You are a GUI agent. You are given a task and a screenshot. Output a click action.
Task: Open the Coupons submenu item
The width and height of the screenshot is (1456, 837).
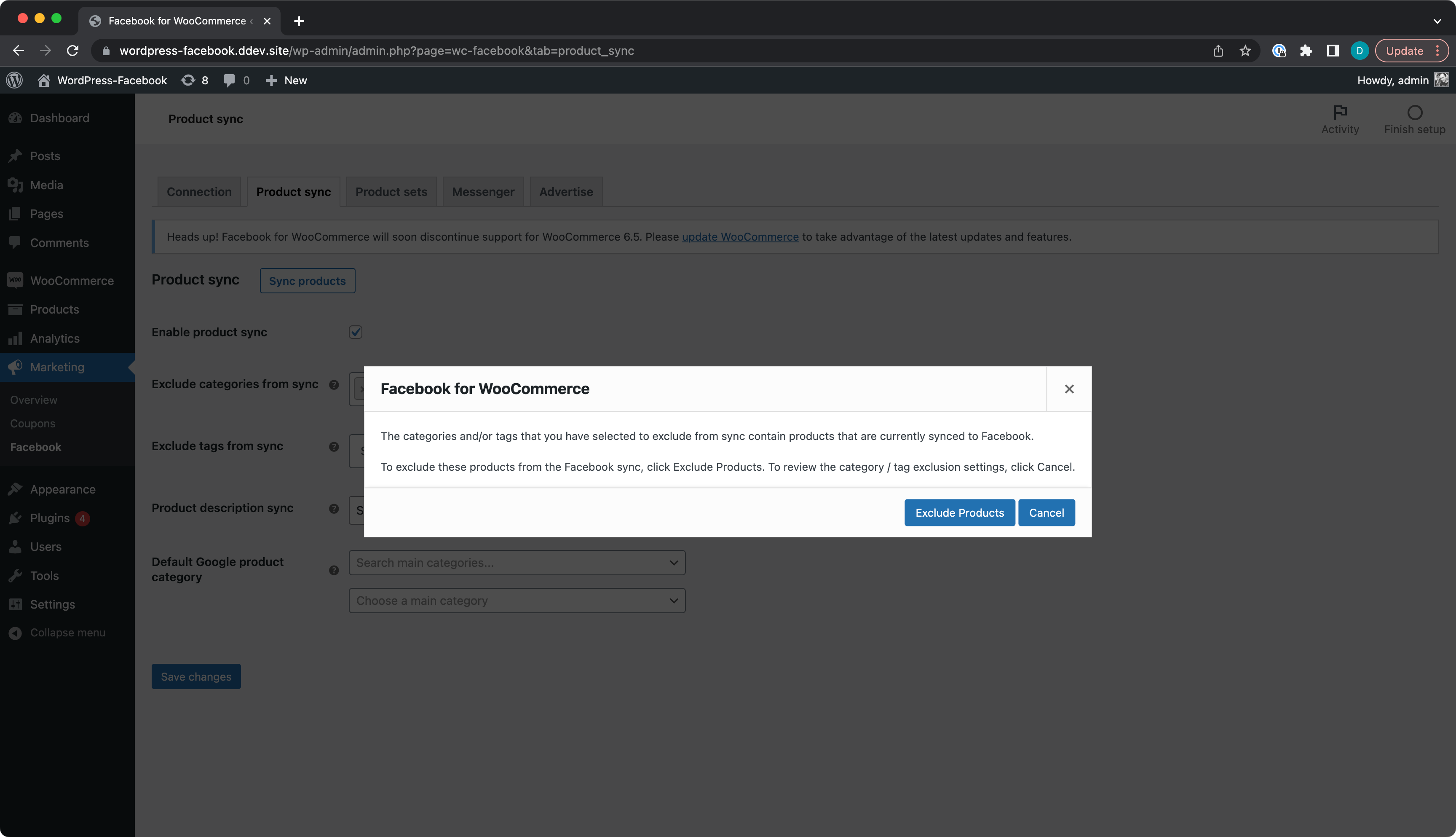(33, 424)
